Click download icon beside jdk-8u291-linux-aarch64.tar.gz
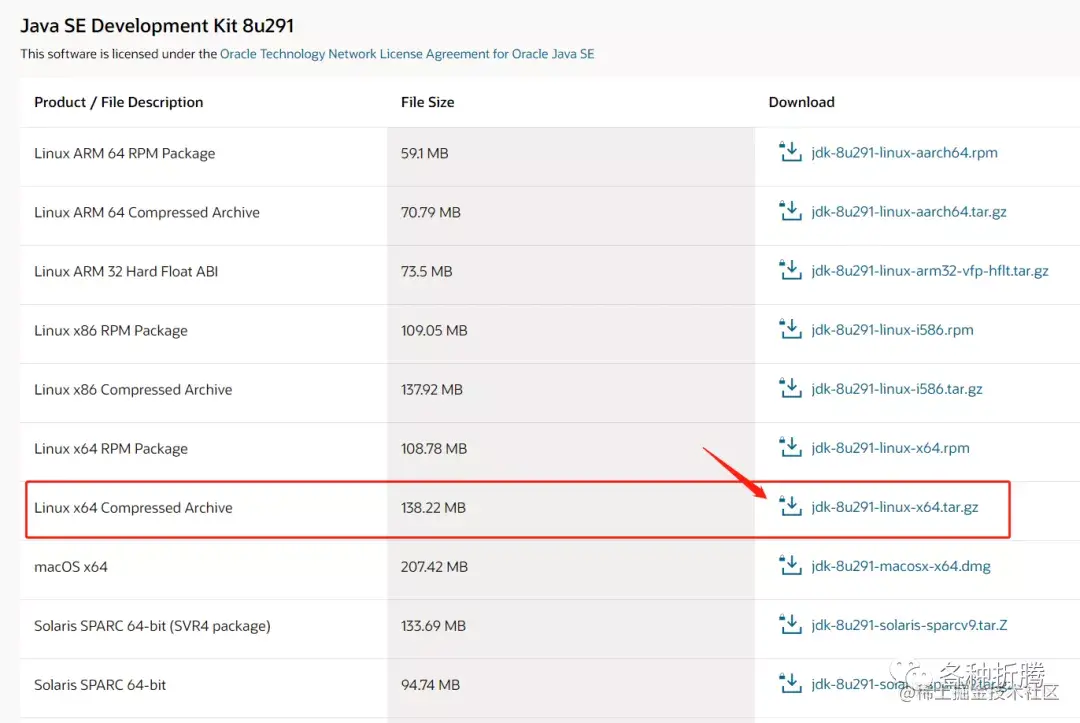Screen dimensions: 1080x723 pos(790,211)
